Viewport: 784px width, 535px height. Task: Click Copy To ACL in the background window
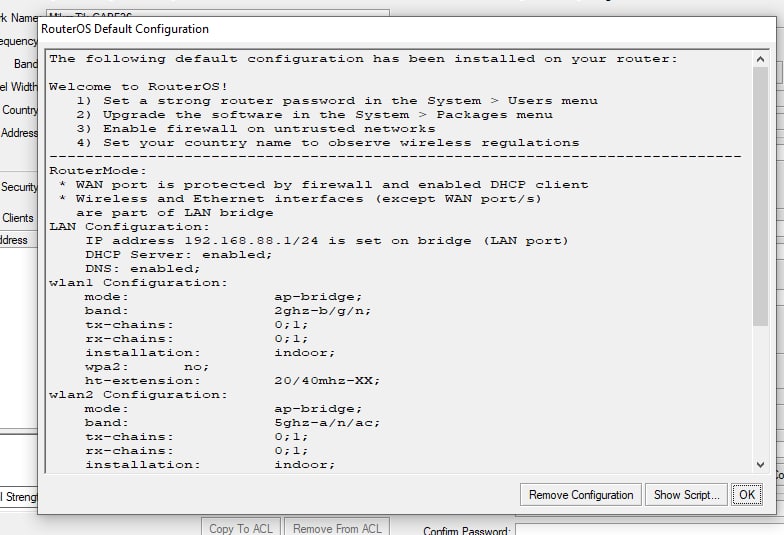[240, 528]
